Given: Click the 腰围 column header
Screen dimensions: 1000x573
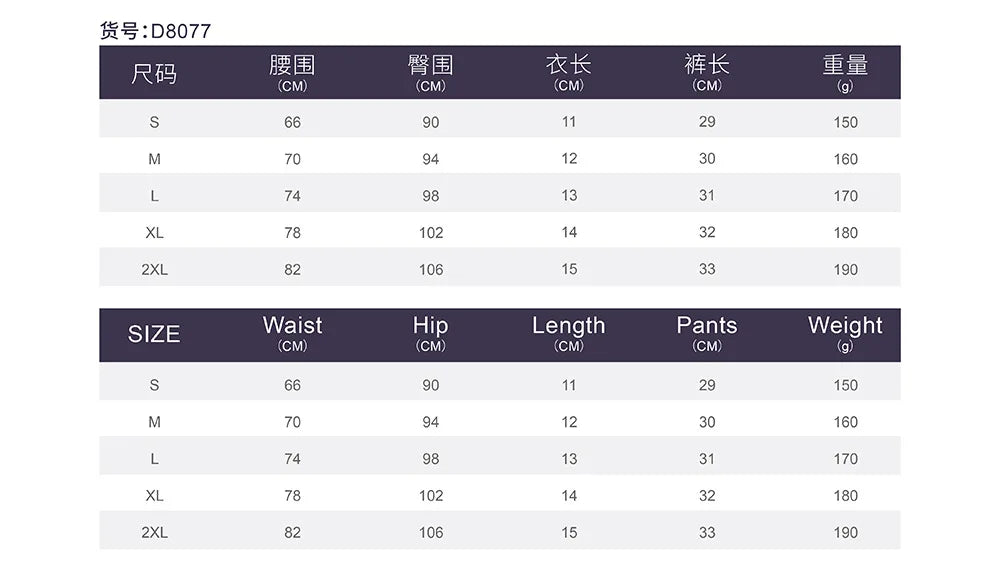Looking at the screenshot, I should 292,73.
